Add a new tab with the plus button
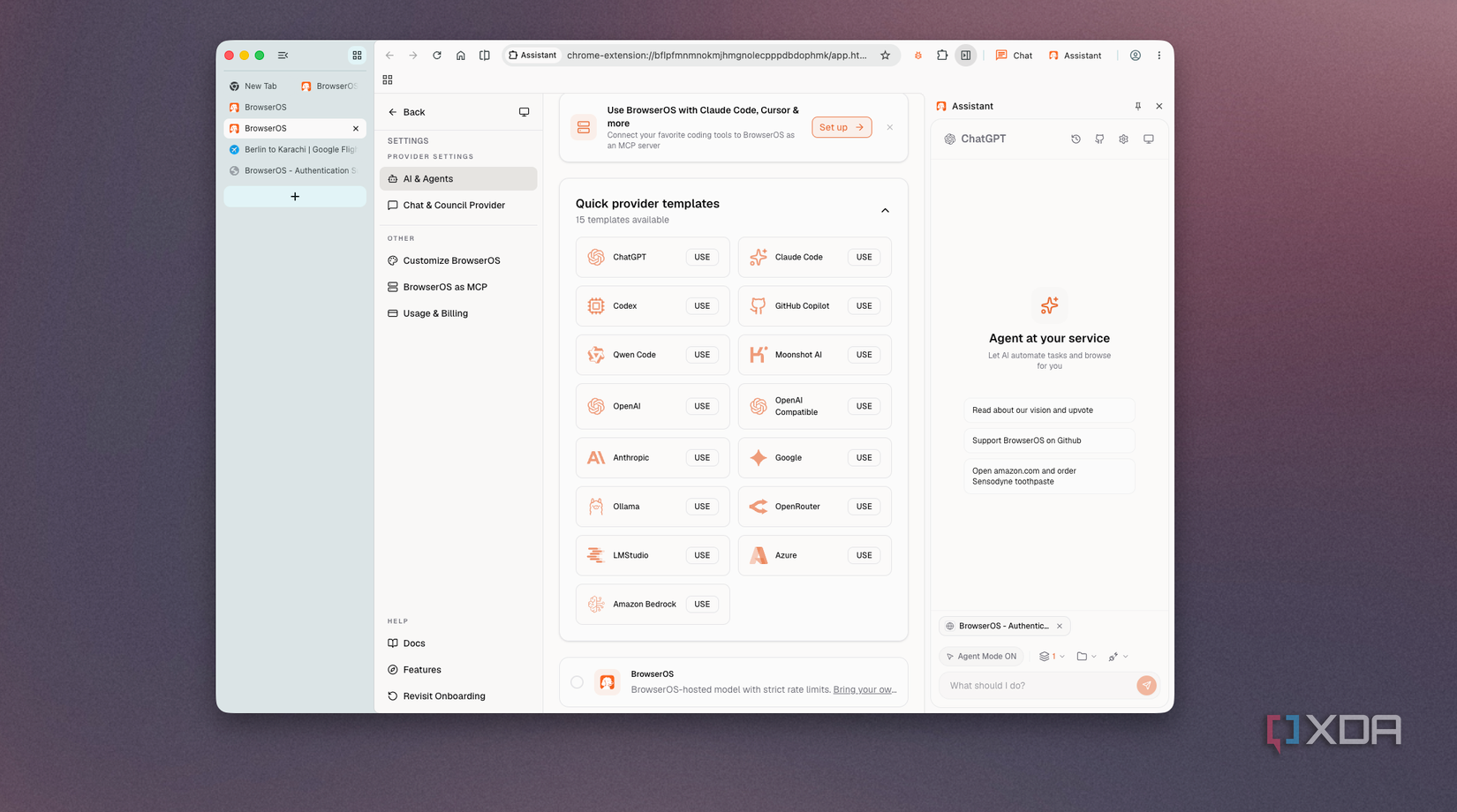The width and height of the screenshot is (1457, 812). [x=295, y=197]
